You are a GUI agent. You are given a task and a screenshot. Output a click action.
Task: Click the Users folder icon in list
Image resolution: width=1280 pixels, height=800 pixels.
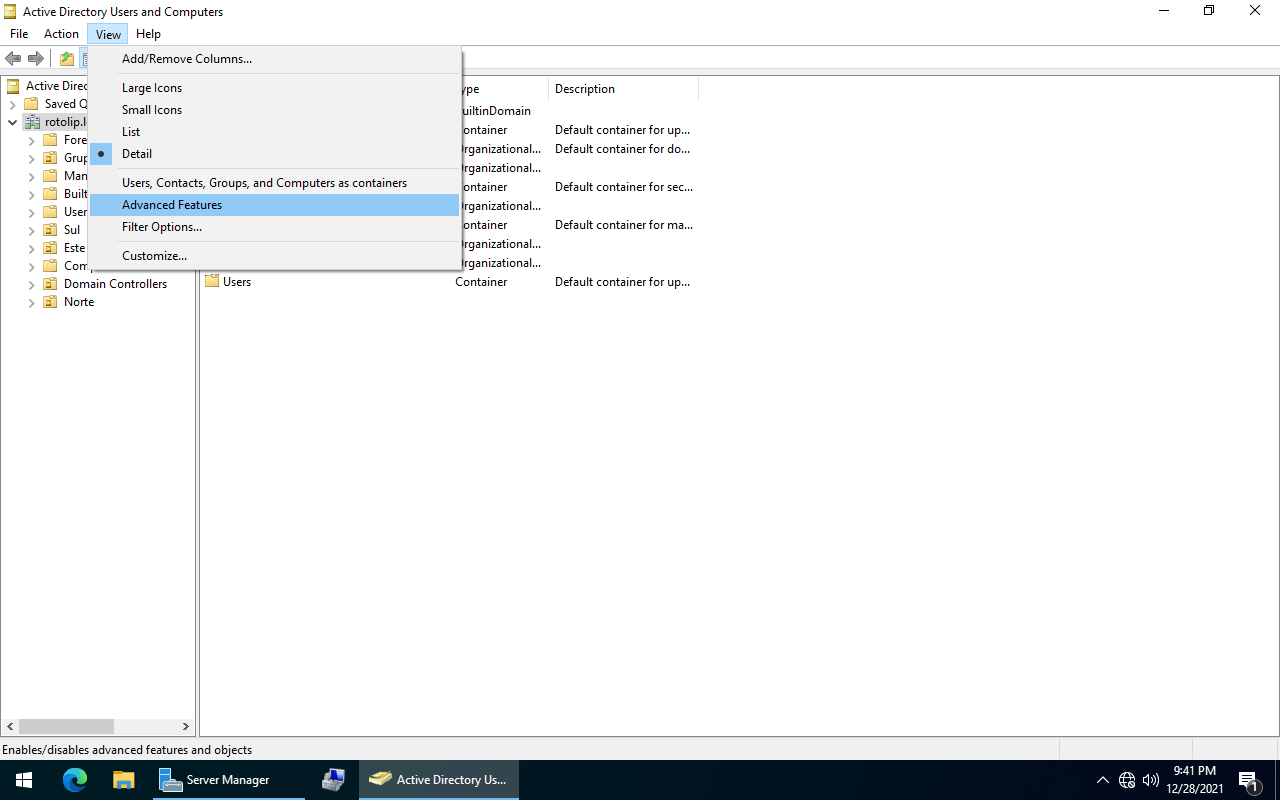pyautogui.click(x=212, y=282)
